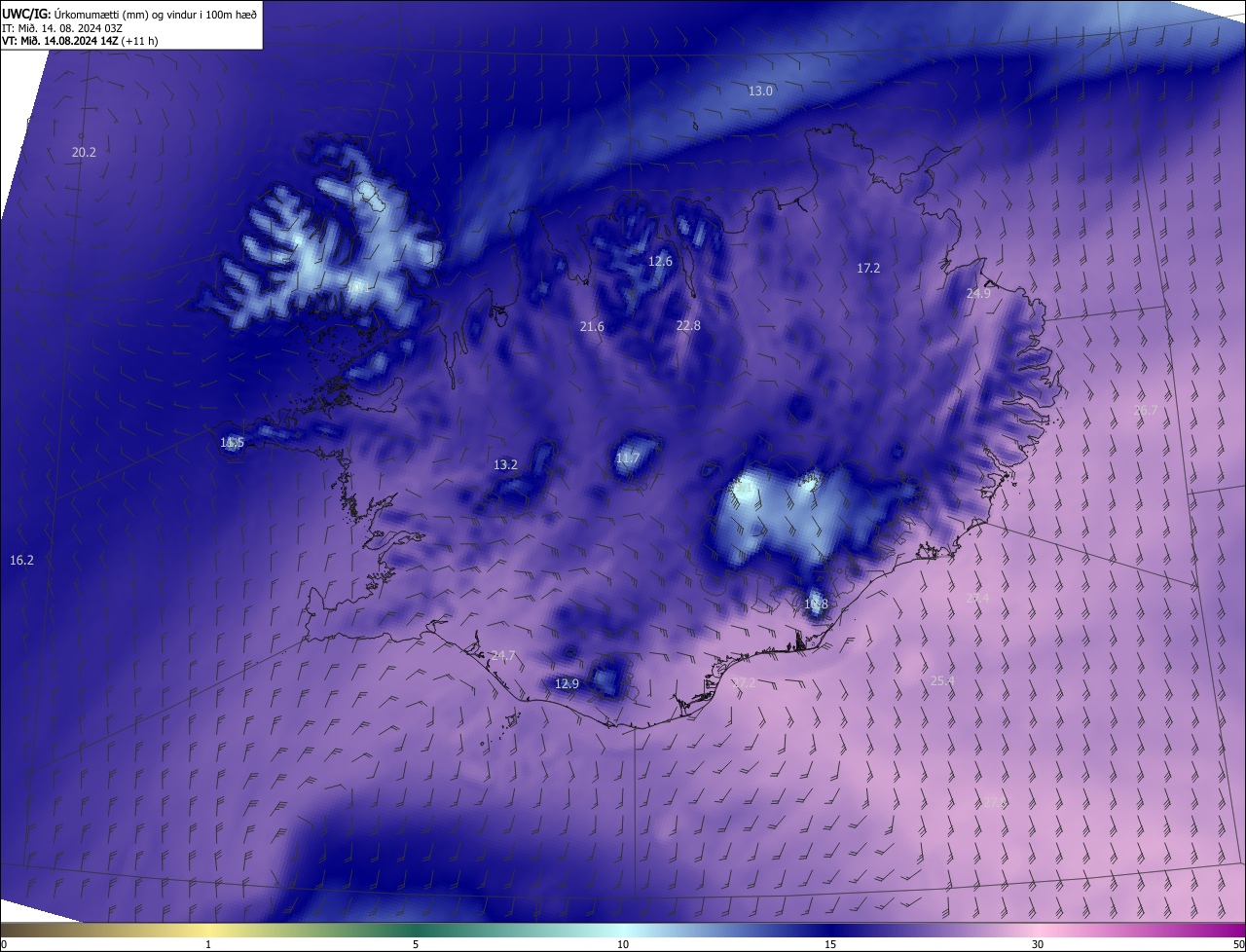Click the map value label 26.7
This screenshot has width=1246, height=952.
(x=1147, y=411)
